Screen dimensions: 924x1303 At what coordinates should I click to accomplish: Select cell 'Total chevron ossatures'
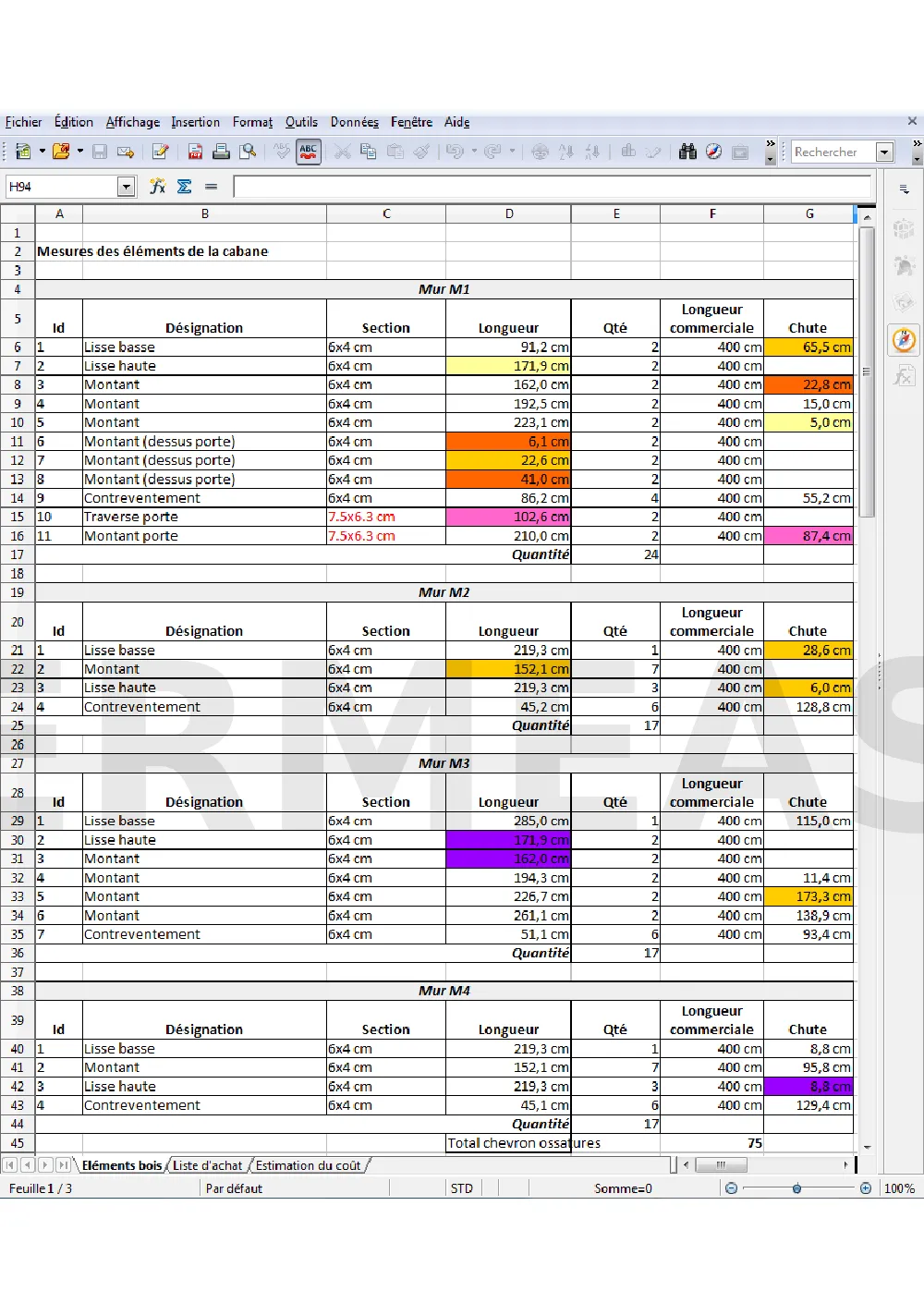click(x=524, y=1143)
